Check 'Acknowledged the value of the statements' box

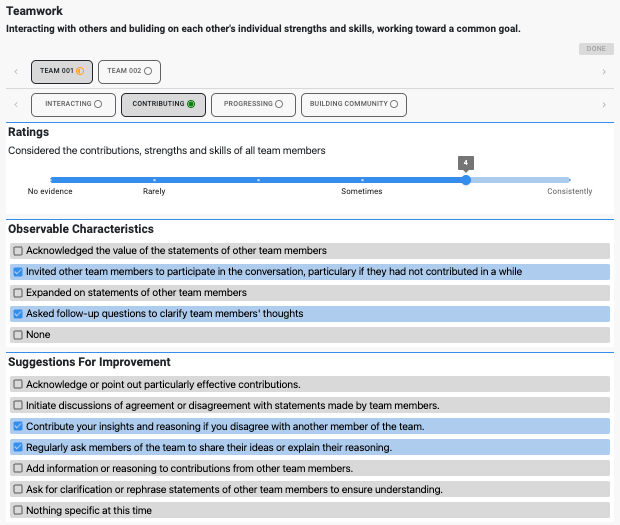pyautogui.click(x=17, y=251)
